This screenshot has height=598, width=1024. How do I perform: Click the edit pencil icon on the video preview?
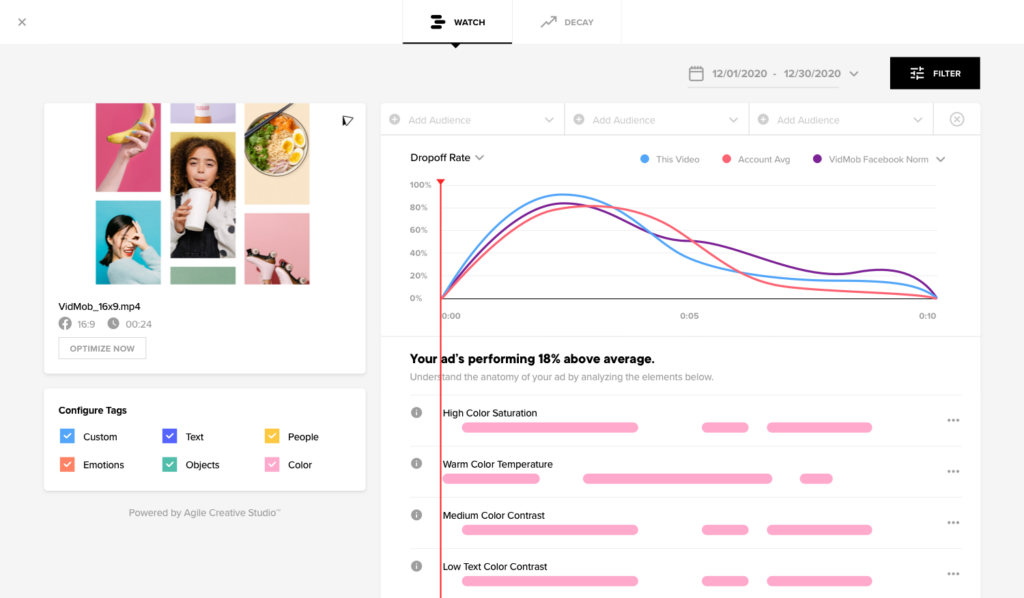point(347,120)
